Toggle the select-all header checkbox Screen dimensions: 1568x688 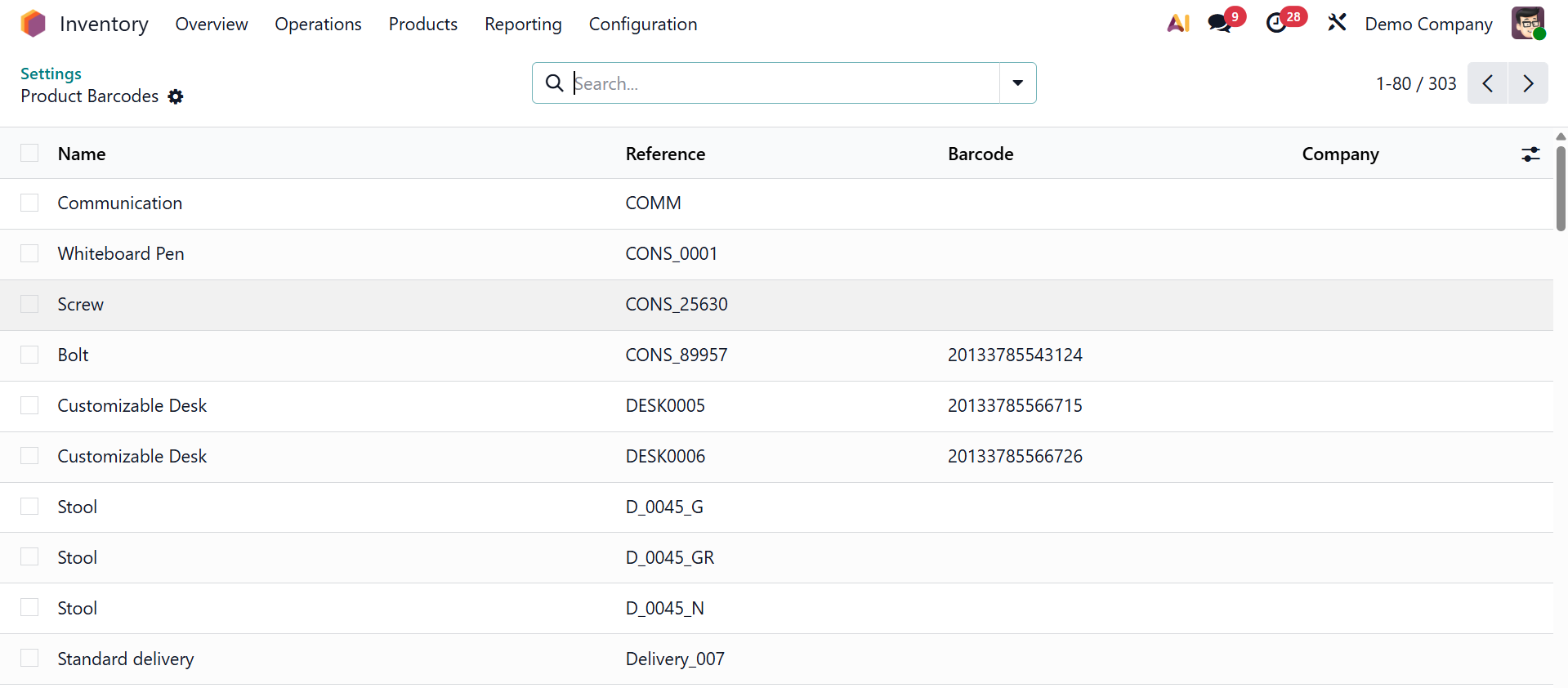[29, 154]
